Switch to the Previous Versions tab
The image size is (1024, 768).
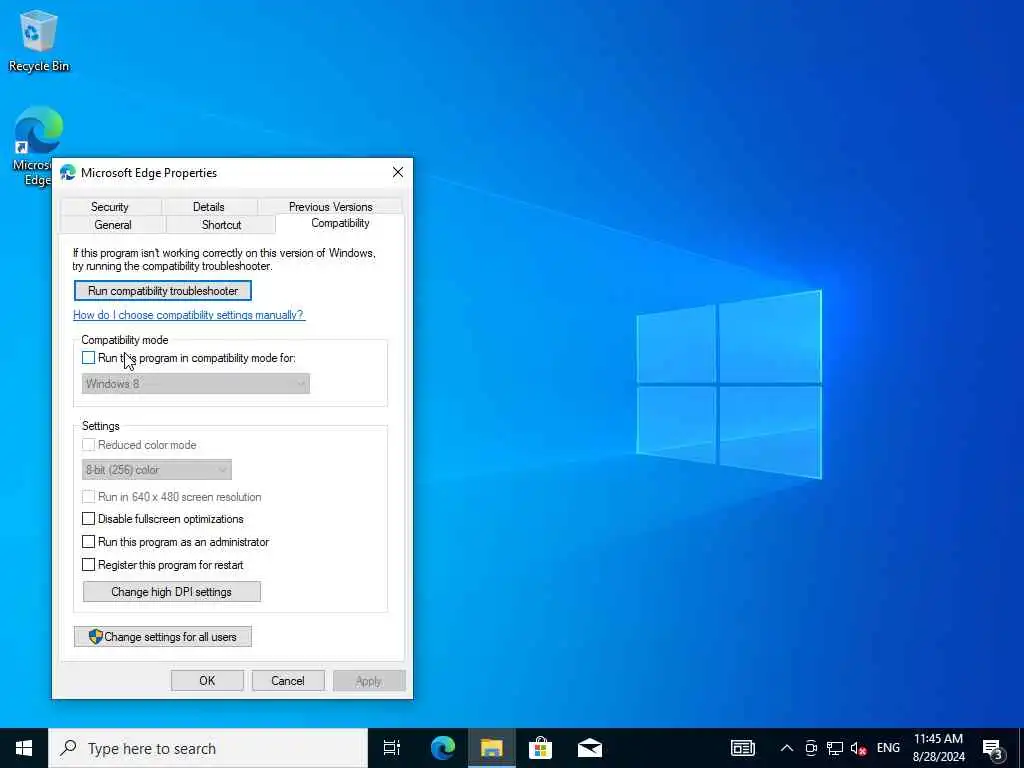330,206
